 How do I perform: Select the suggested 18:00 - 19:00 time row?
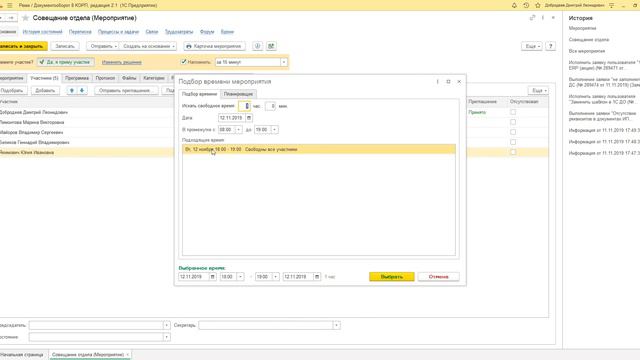[319, 149]
